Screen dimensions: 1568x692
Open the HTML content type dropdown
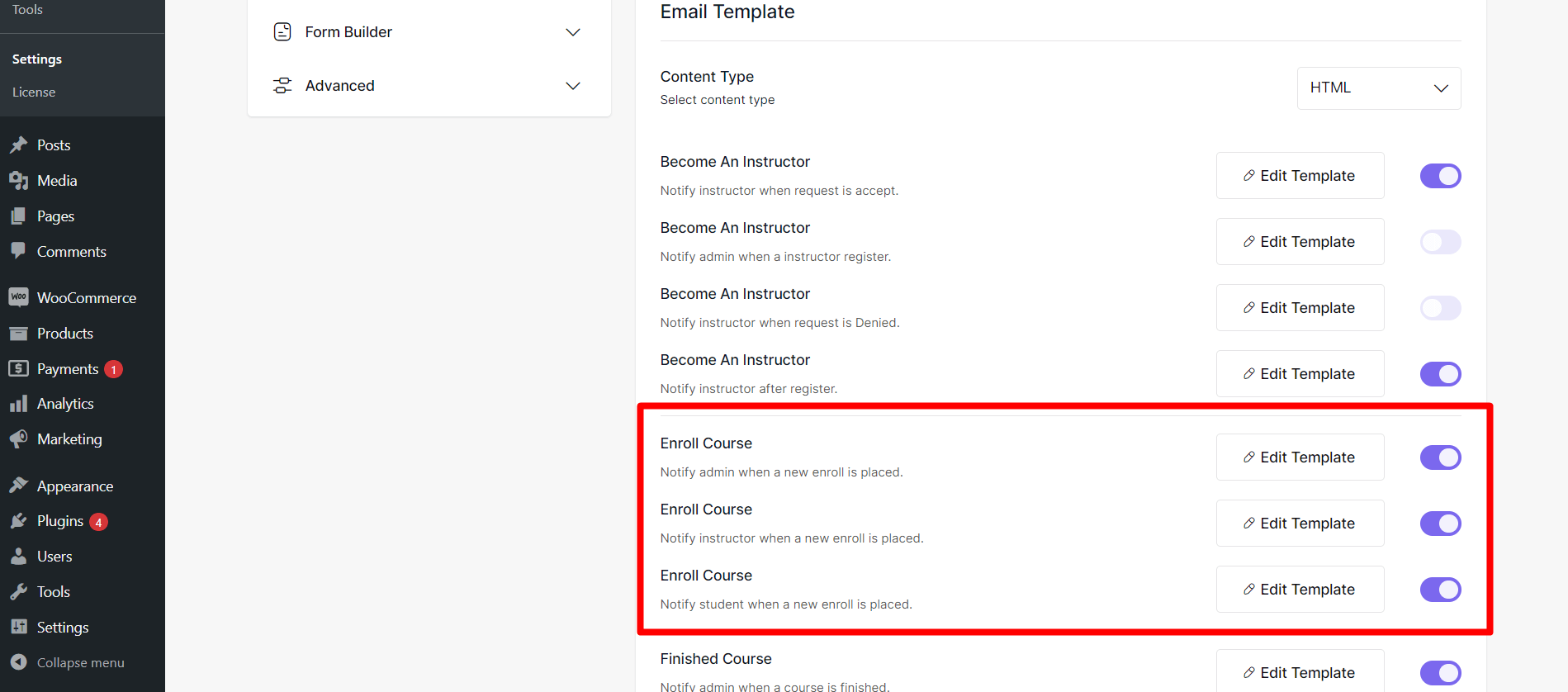tap(1377, 88)
